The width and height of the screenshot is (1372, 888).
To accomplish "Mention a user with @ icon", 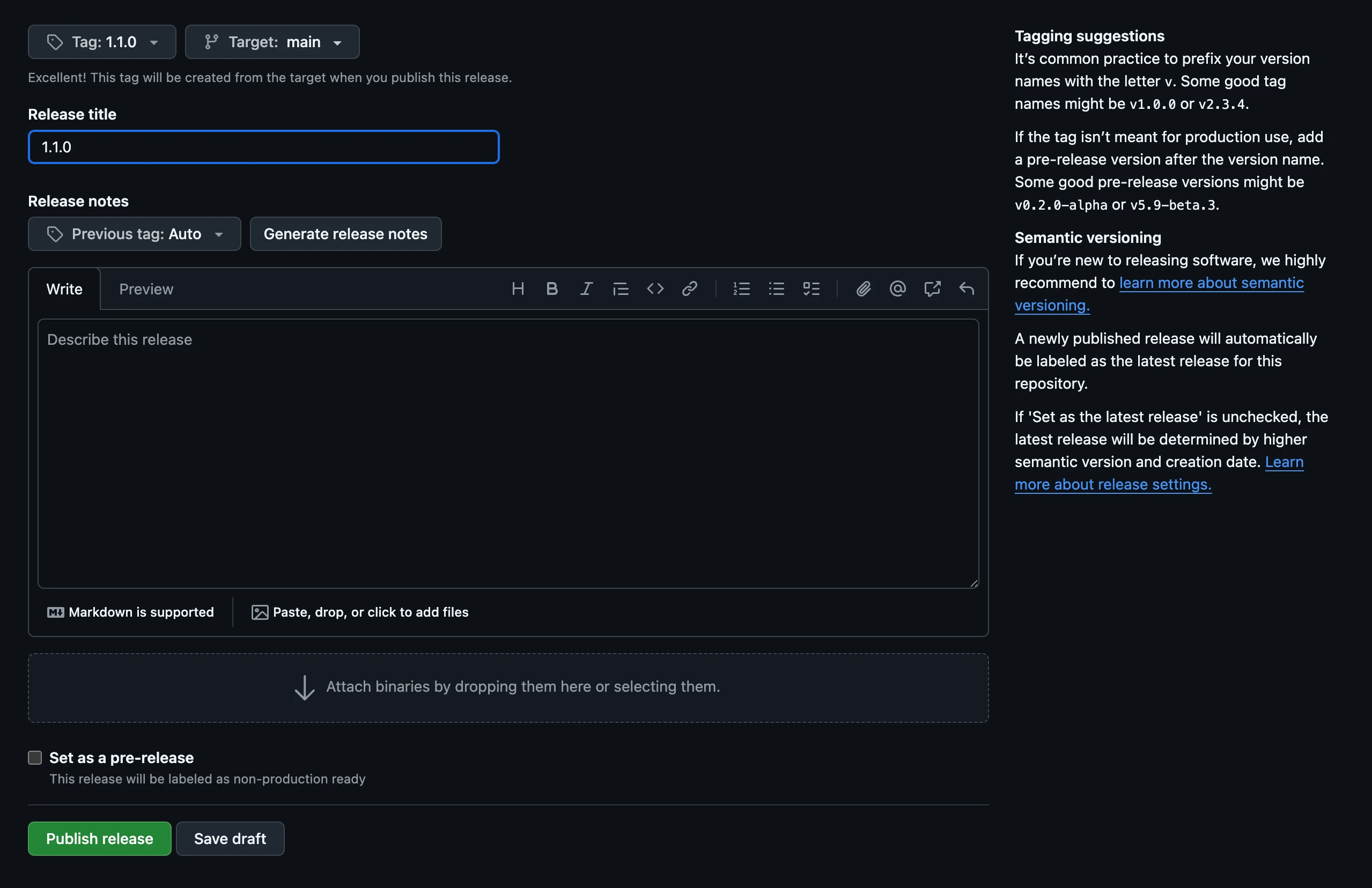I will point(897,288).
